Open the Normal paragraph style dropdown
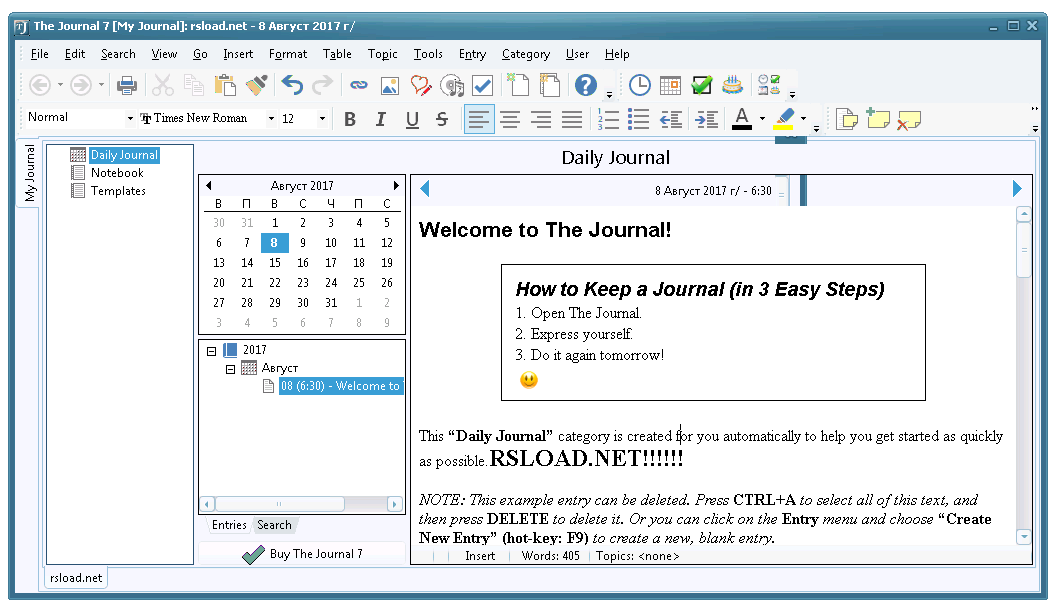This screenshot has height=614, width=1055. click(x=130, y=119)
